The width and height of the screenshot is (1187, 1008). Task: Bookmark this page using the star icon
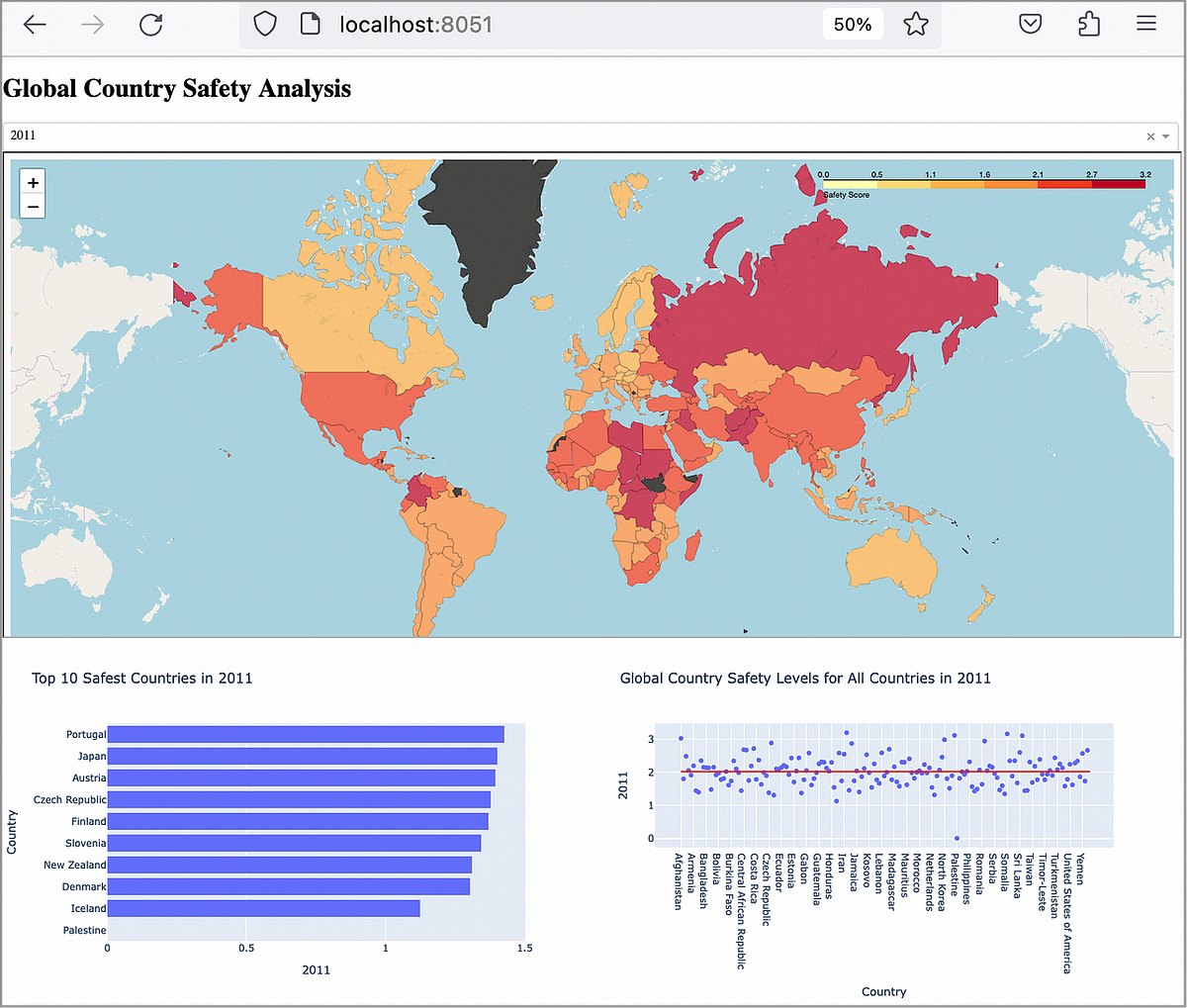[x=916, y=24]
